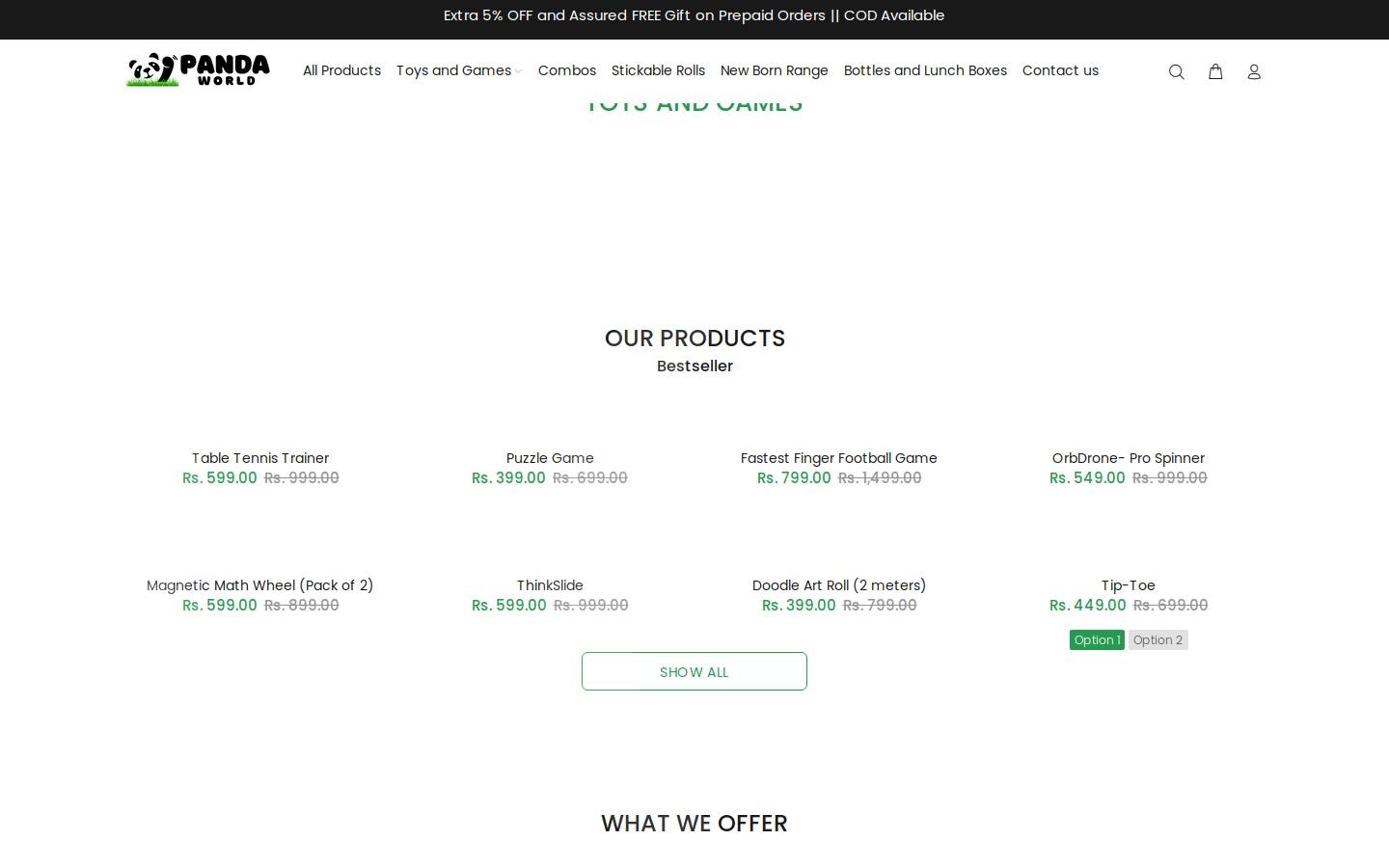Open the search icon in header

pos(1176,71)
